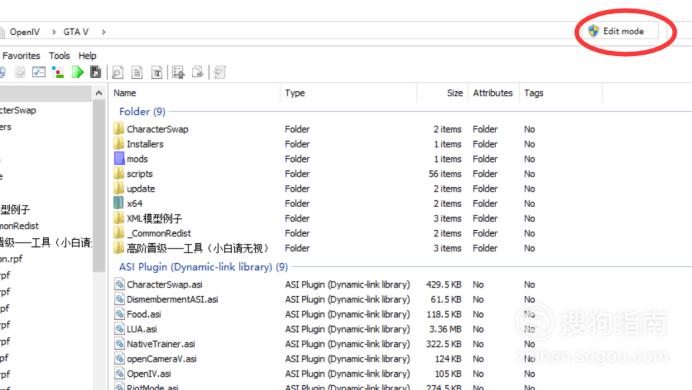Image resolution: width=692 pixels, height=390 pixels.
Task: Click the green play arrow toolbar icon
Action: (78, 72)
